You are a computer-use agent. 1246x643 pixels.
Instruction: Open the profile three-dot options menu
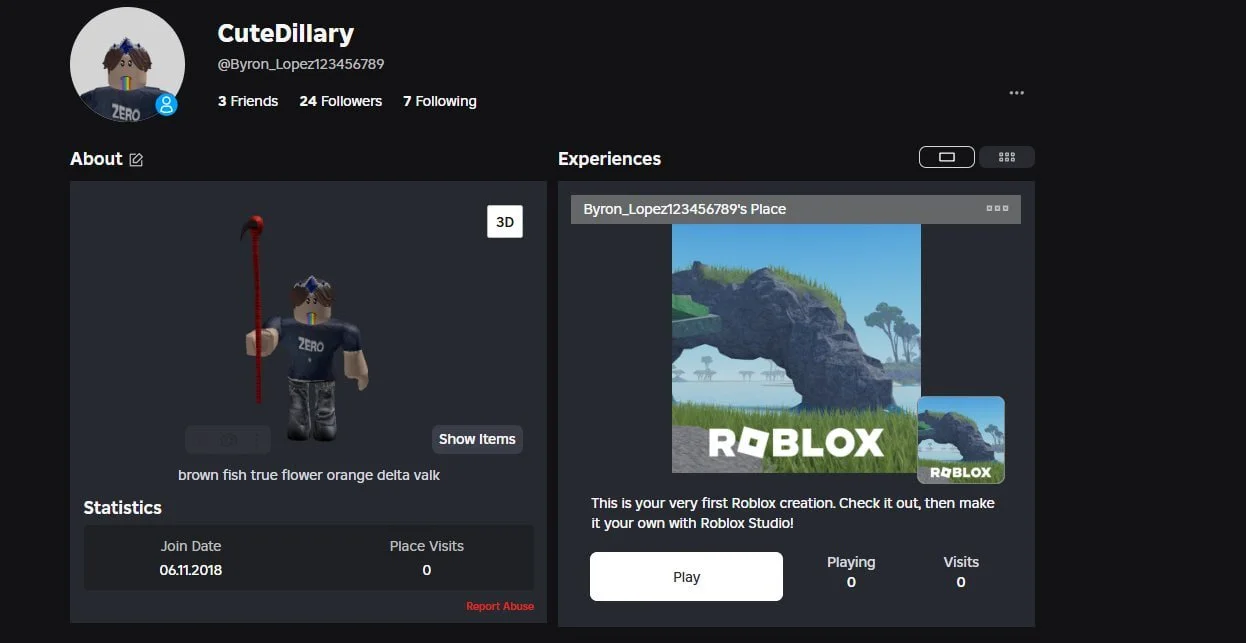point(1016,93)
